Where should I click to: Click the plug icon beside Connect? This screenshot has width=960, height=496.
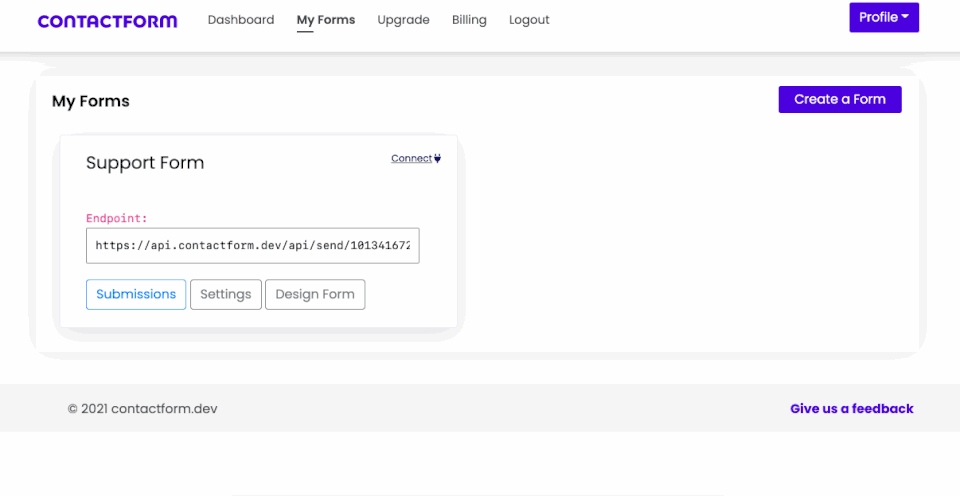(437, 159)
